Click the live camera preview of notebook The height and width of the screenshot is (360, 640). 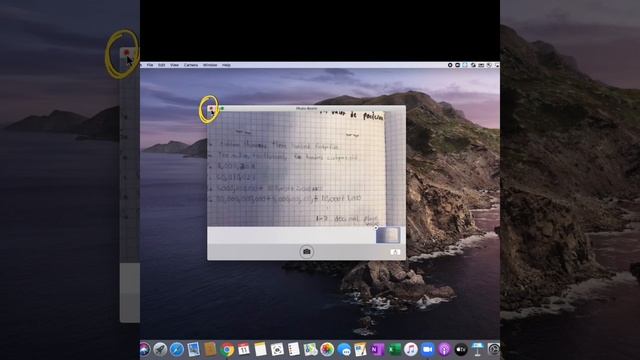click(307, 169)
